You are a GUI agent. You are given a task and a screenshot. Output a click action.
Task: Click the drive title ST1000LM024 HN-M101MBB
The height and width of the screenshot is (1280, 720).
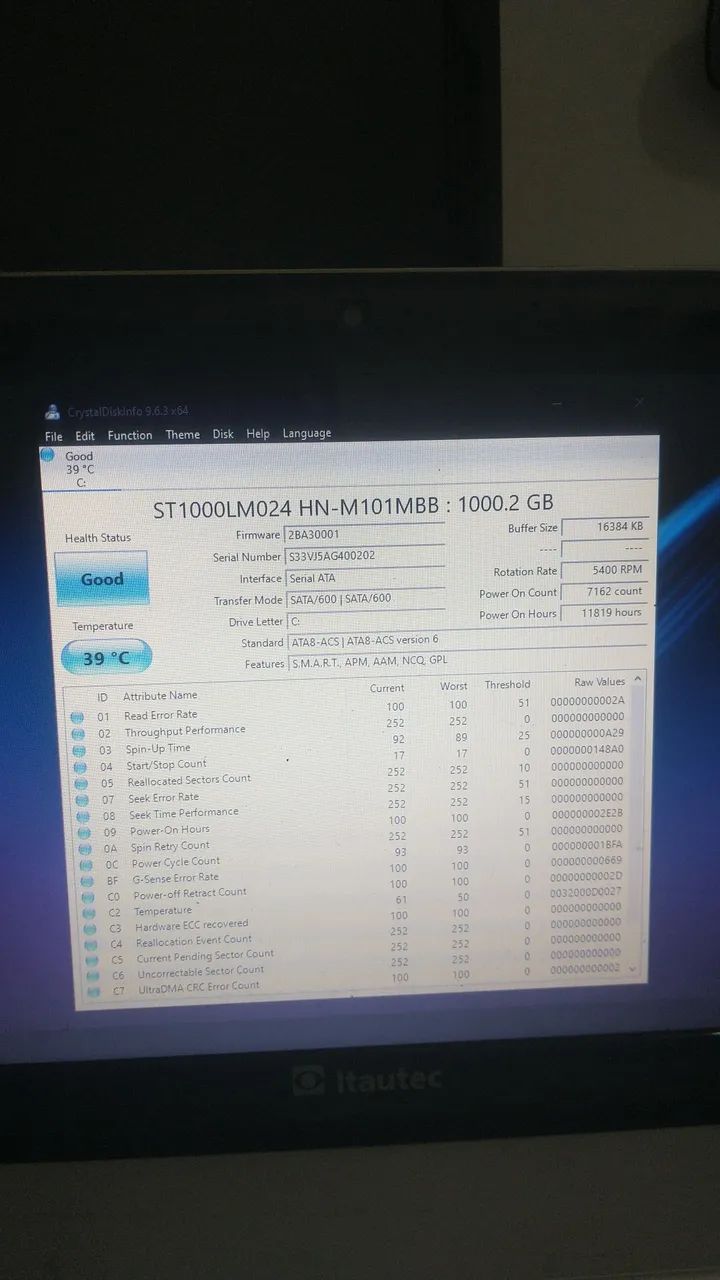click(298, 506)
